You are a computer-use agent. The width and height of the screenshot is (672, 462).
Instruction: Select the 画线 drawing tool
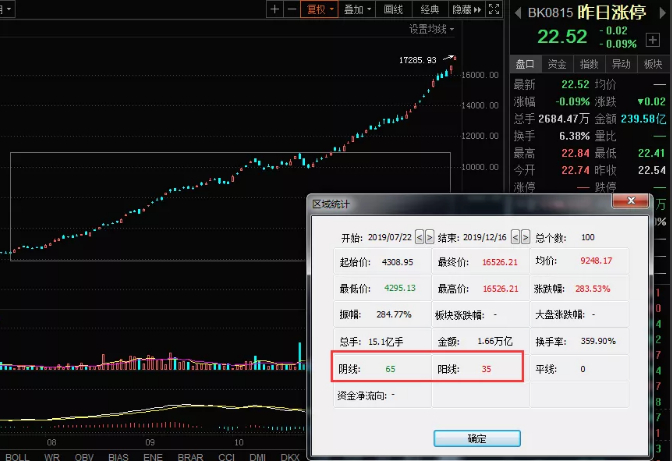point(393,9)
